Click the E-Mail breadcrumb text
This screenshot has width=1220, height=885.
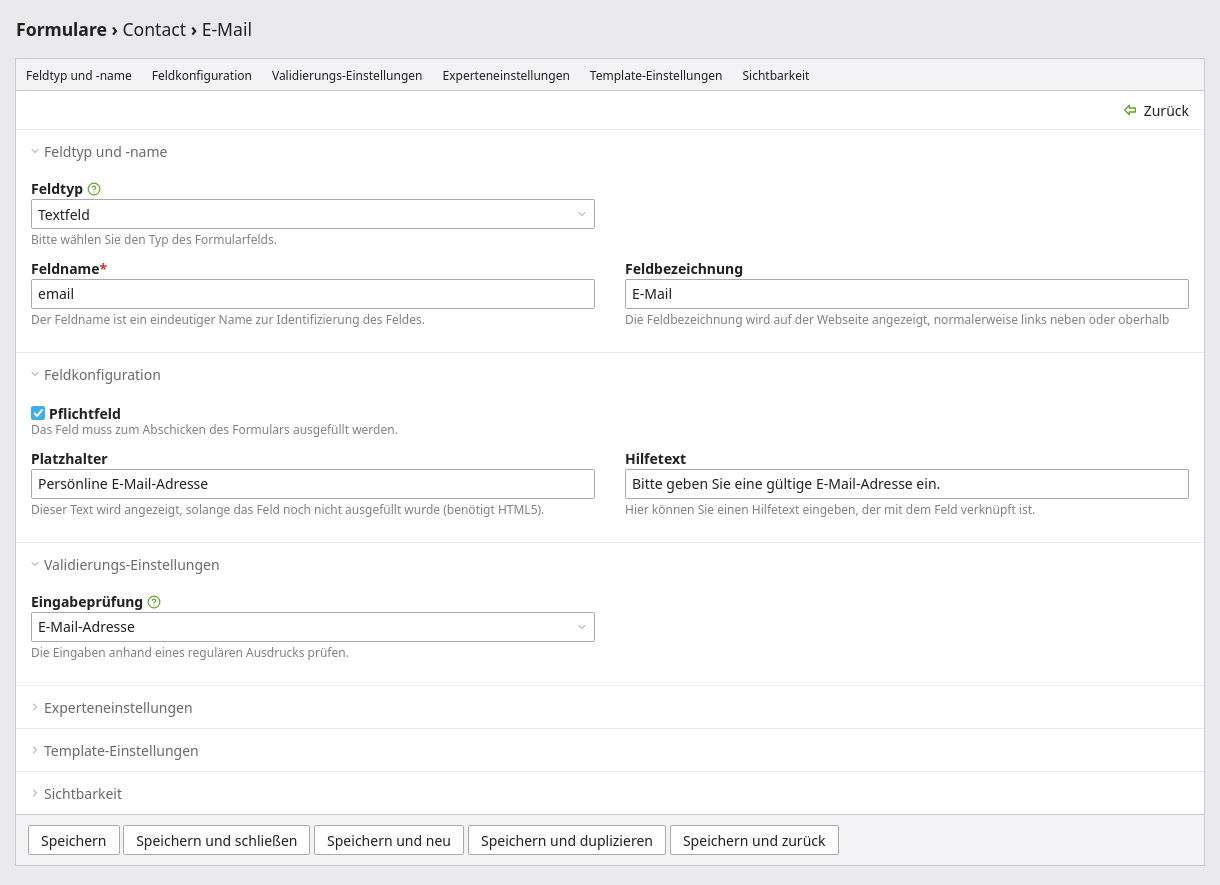pyautogui.click(x=227, y=30)
